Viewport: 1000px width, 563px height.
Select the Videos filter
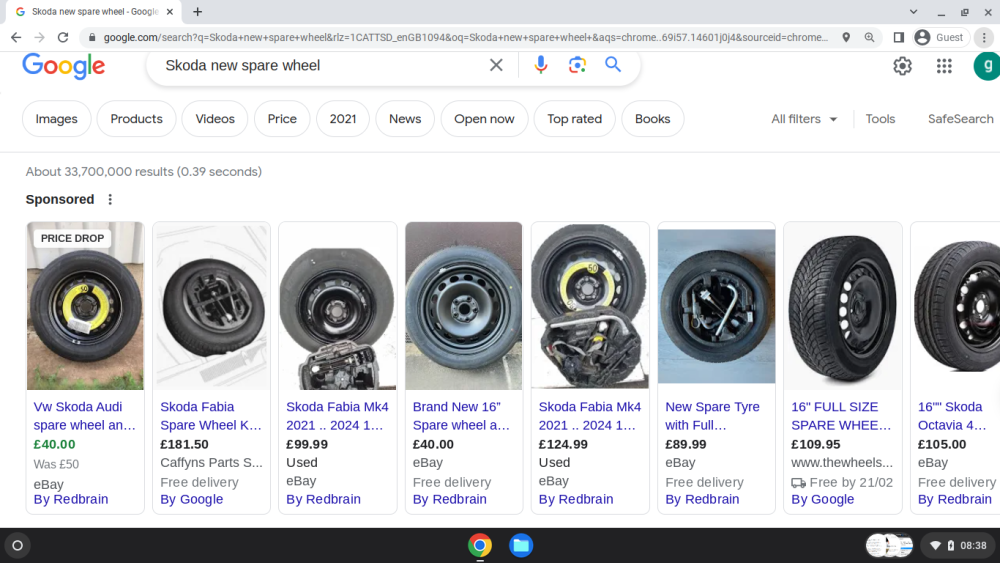tap(215, 119)
